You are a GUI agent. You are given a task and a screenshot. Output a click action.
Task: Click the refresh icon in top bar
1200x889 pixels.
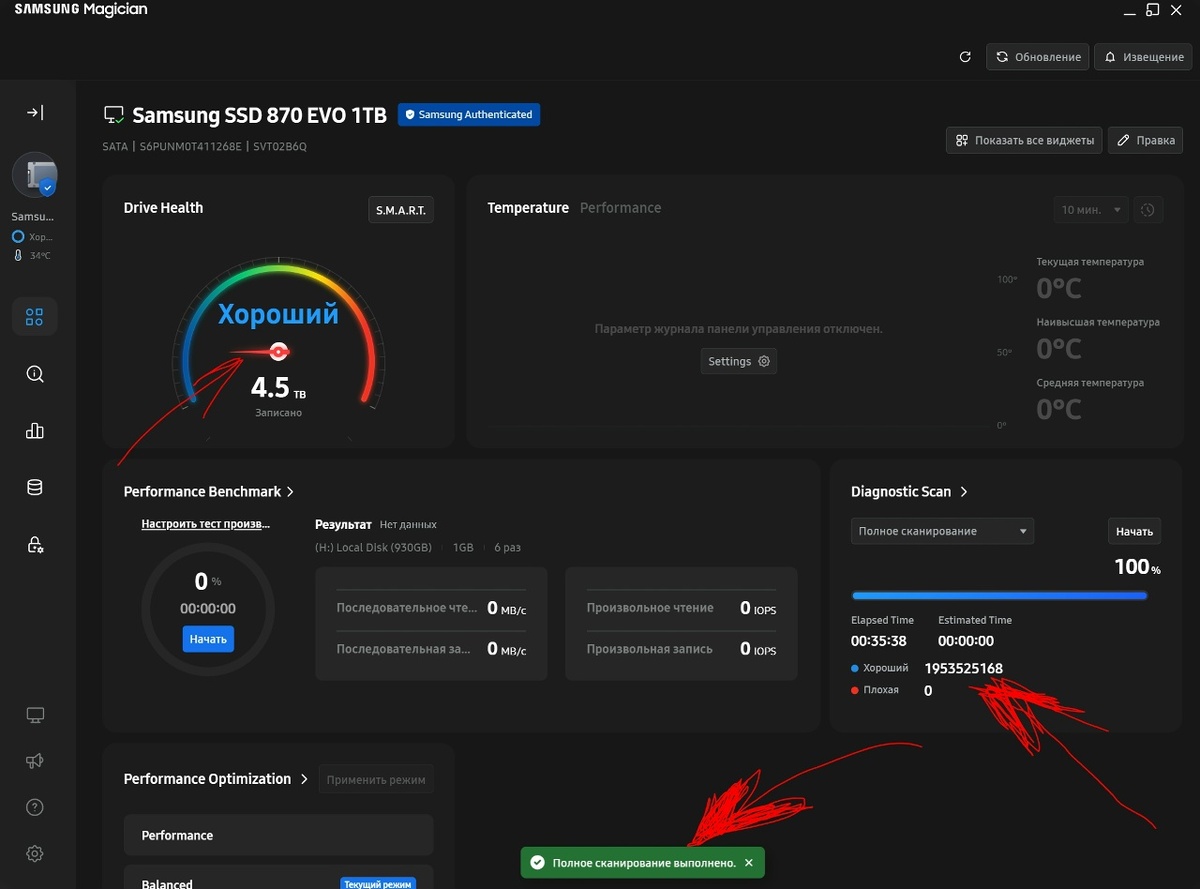tap(965, 57)
